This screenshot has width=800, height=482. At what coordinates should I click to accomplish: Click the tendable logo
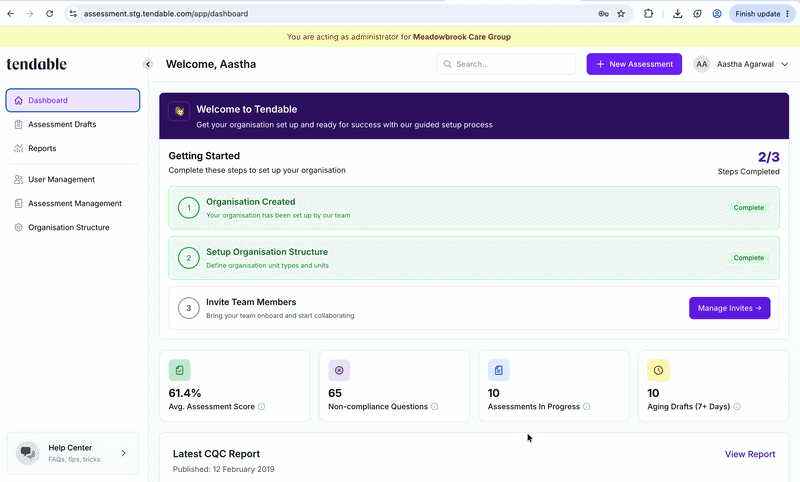37,64
